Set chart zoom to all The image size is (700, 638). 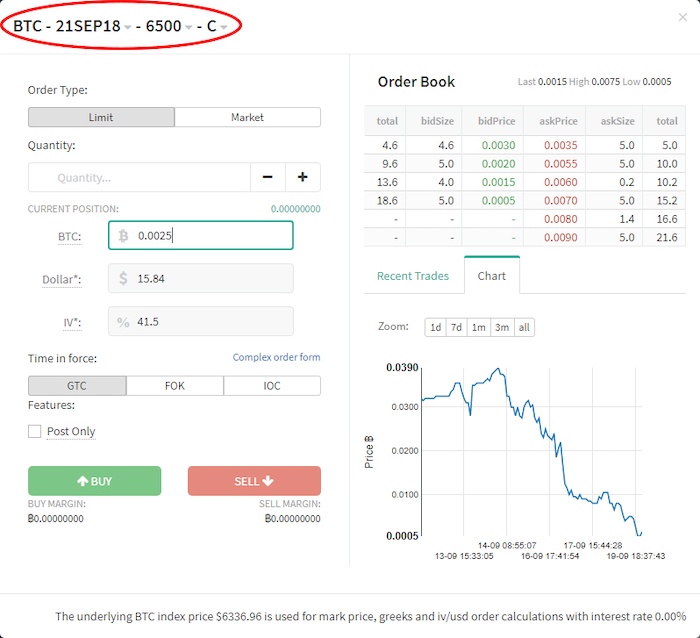[x=524, y=327]
